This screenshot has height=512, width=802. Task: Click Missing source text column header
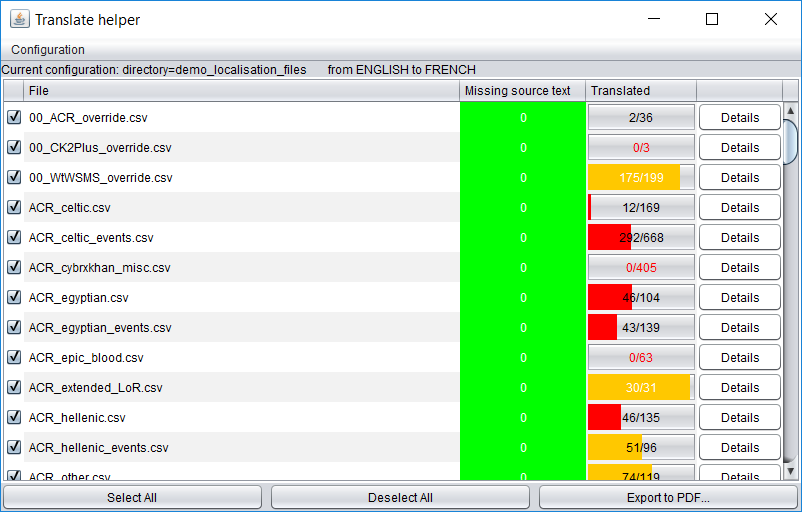point(522,91)
